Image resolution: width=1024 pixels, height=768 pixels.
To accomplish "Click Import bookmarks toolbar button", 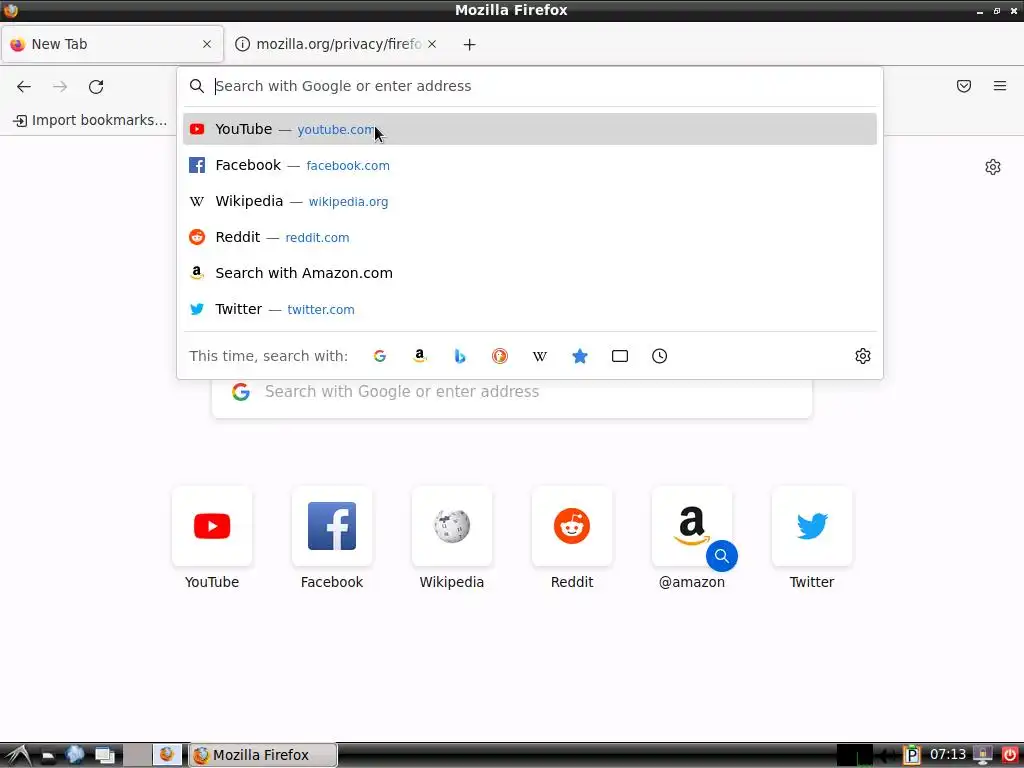I will (90, 120).
